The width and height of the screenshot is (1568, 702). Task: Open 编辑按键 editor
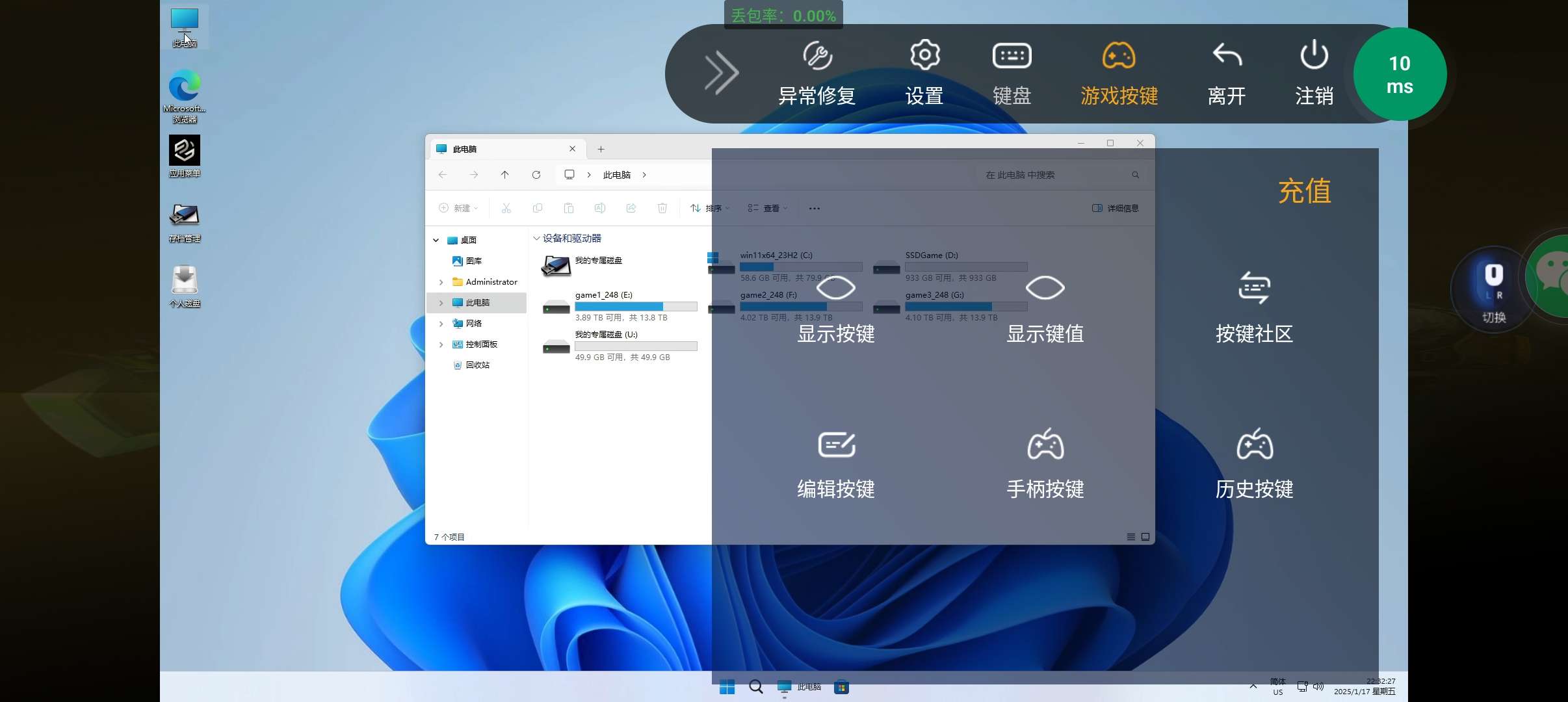click(836, 464)
